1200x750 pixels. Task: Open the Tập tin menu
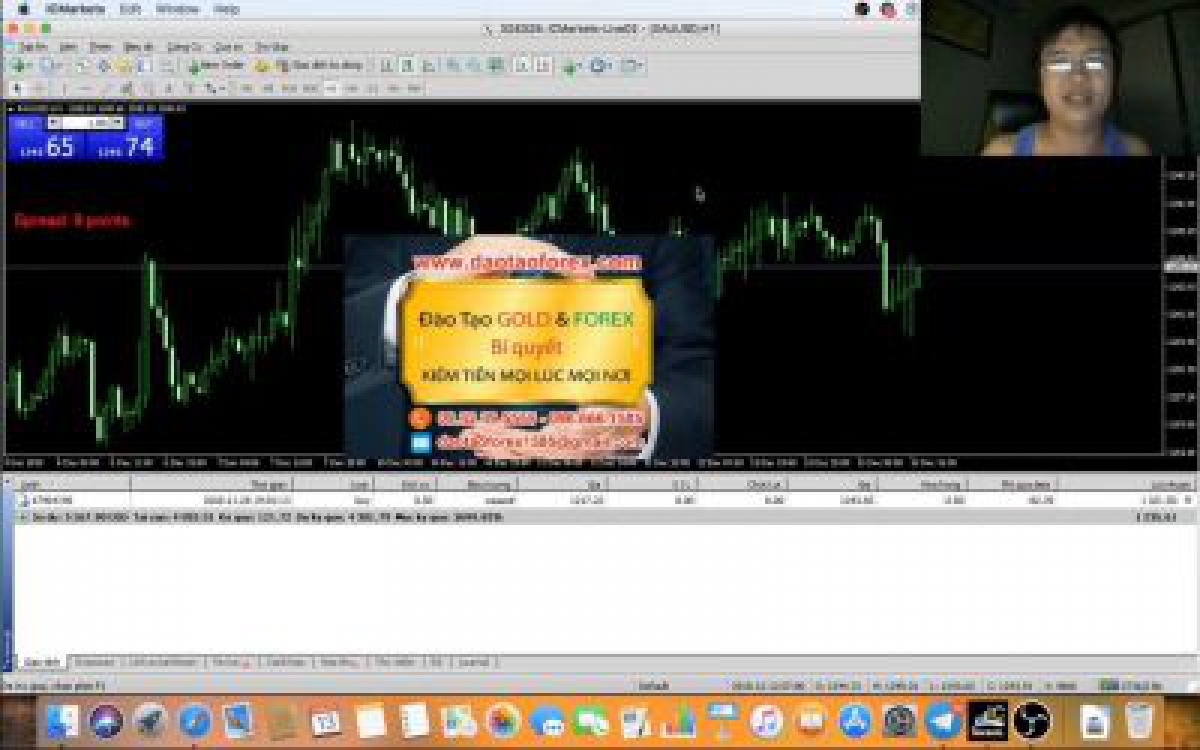pyautogui.click(x=32, y=46)
